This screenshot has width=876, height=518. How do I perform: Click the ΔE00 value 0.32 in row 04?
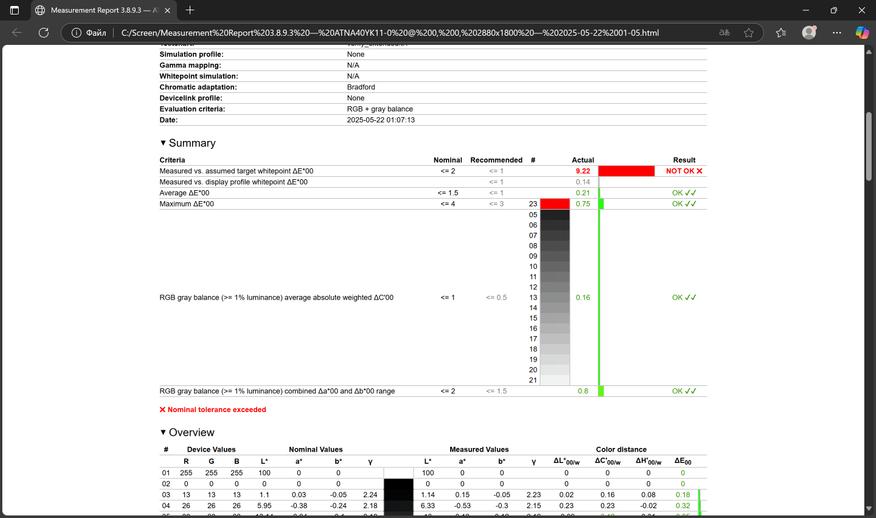pyautogui.click(x=683, y=506)
